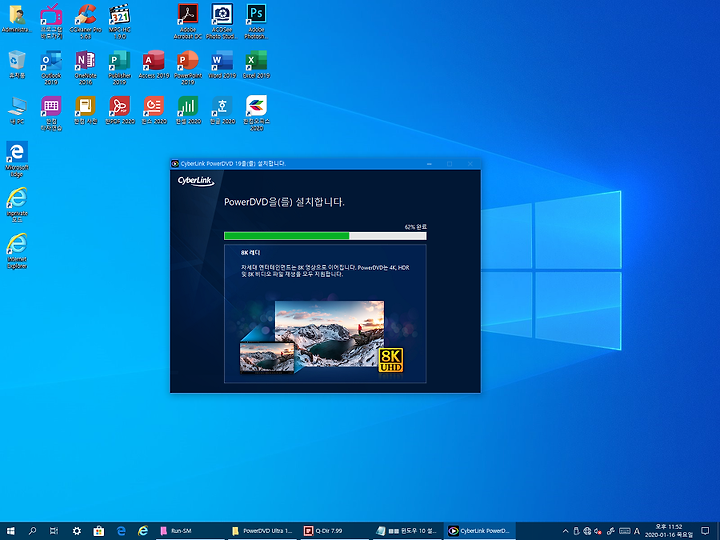Click the installer title bar text
This screenshot has height=540, width=720.
point(233,163)
